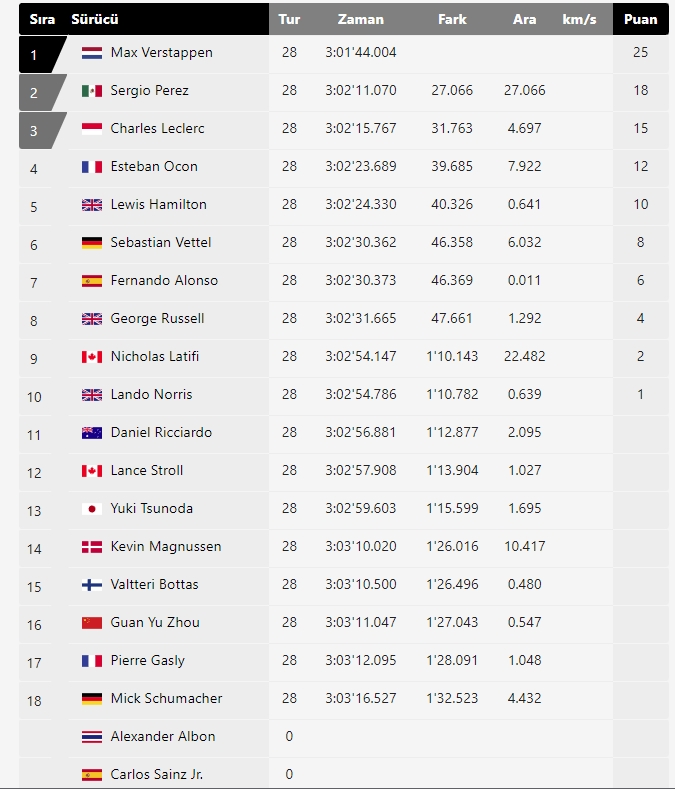Click the Thailand flag beside Alexander Albon
The width and height of the screenshot is (675, 789).
92,737
